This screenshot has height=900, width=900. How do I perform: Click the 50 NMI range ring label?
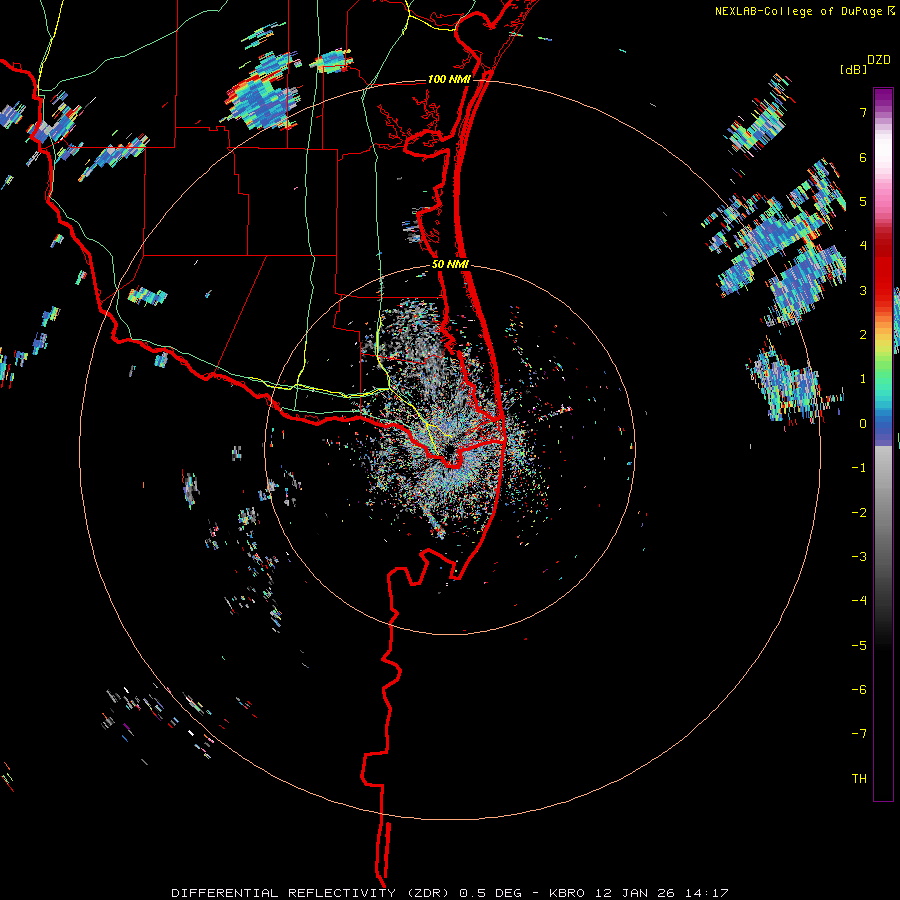tap(451, 265)
